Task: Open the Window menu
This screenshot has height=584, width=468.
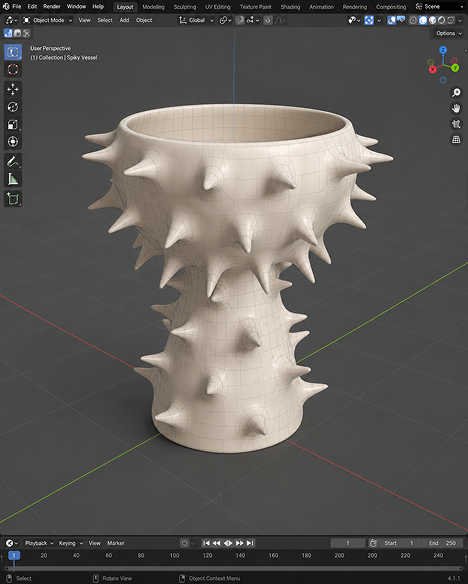Action: point(76,7)
